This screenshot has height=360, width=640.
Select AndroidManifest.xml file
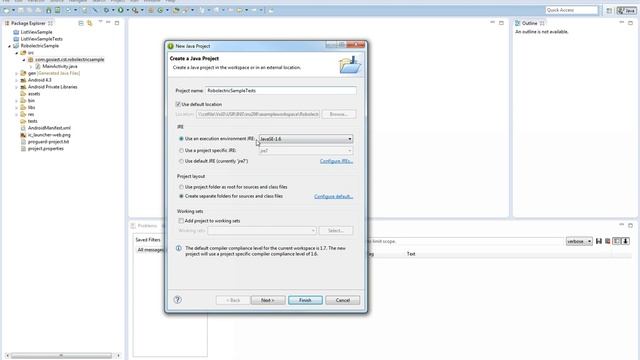[x=49, y=128]
